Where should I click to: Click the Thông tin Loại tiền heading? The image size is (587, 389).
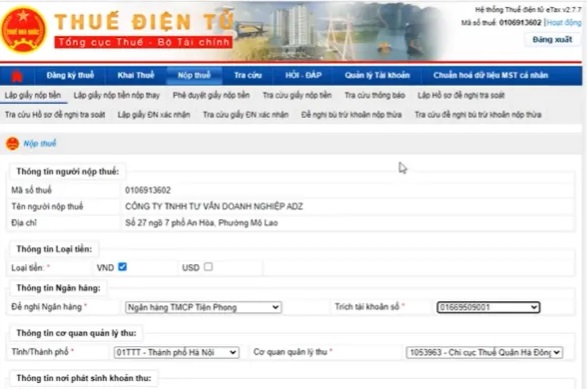[x=54, y=249]
